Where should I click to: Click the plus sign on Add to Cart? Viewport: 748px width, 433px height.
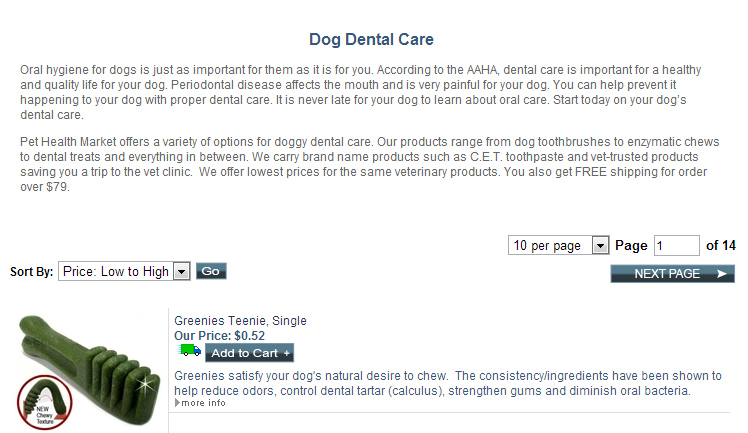(286, 353)
